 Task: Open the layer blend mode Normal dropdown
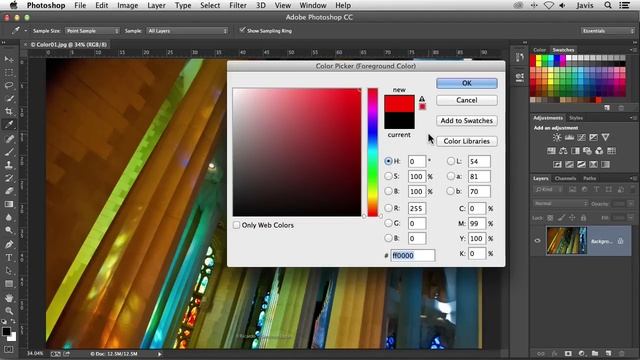click(560, 203)
